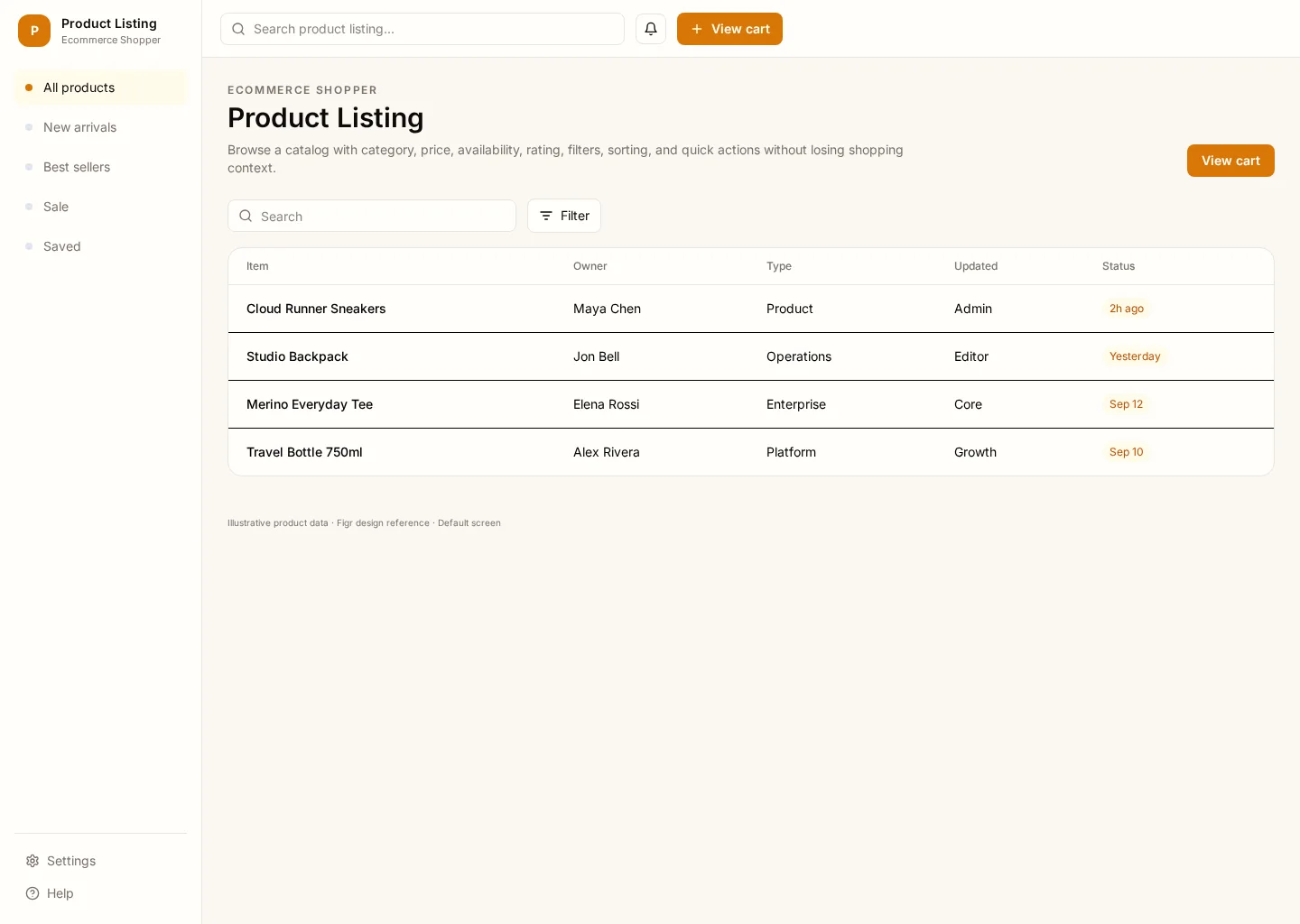Click the Item column header
Screen dimensions: 1300x924
[257, 266]
